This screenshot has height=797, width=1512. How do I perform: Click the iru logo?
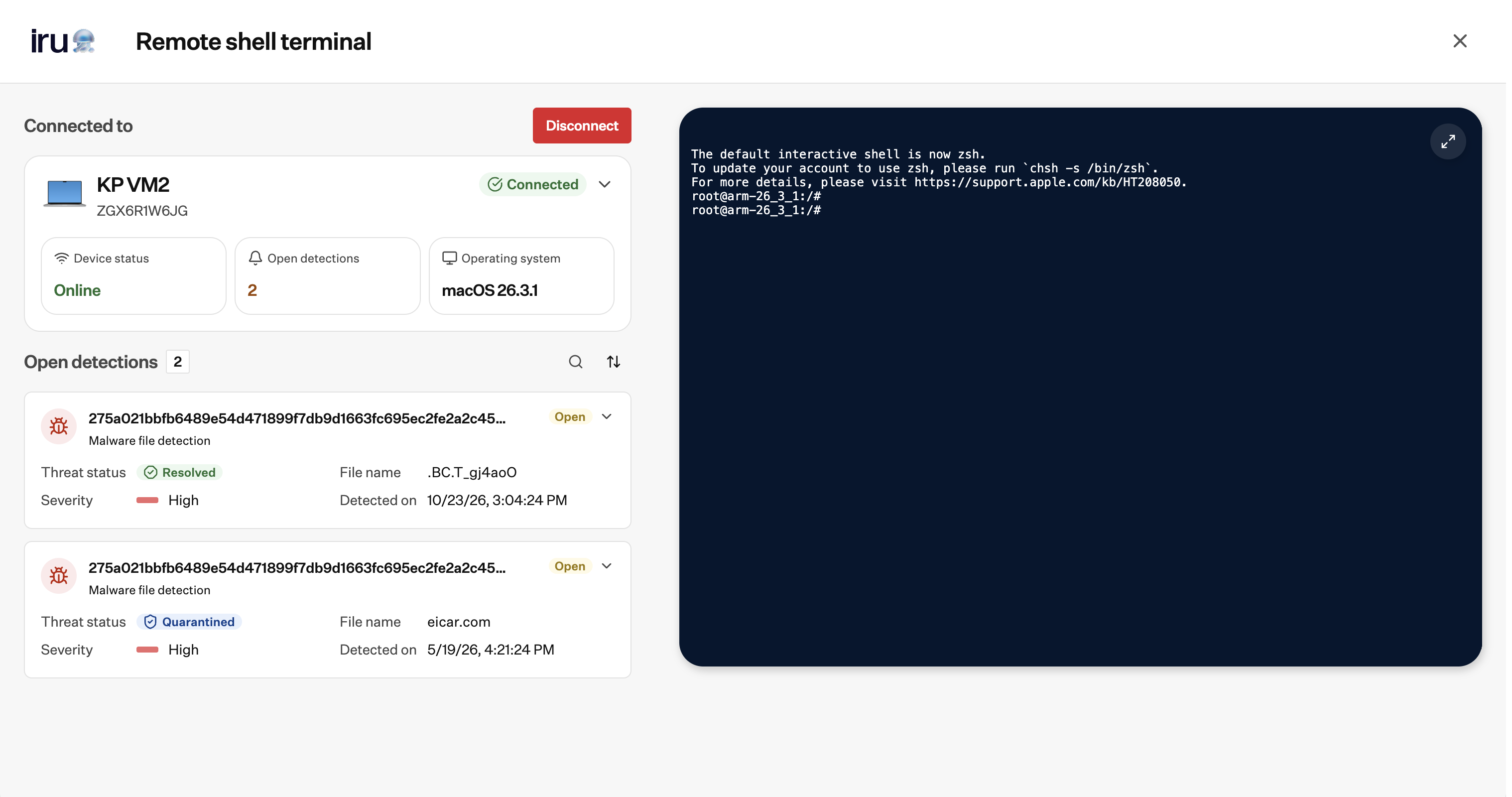[x=63, y=41]
